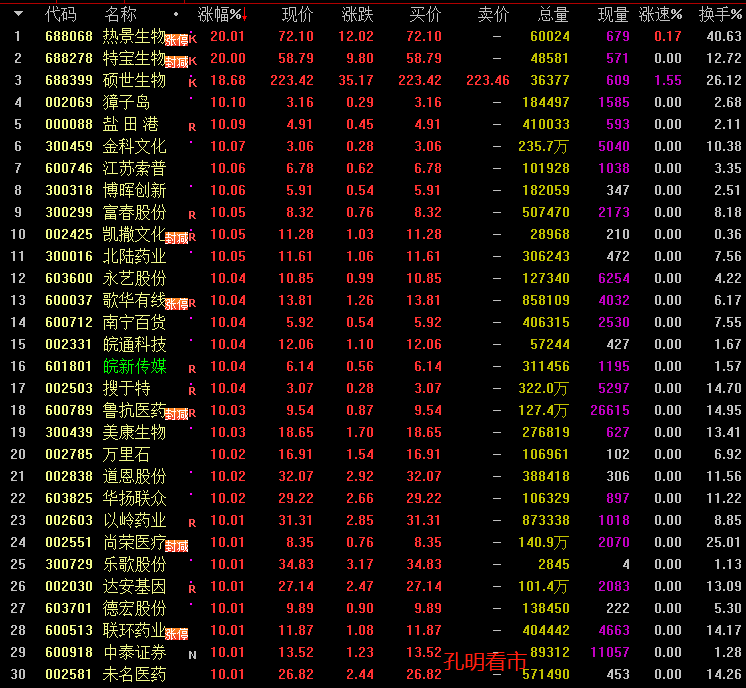Screen dimensions: 746x688
Task: Select stock name 乐歌股份
Action: click(x=134, y=564)
